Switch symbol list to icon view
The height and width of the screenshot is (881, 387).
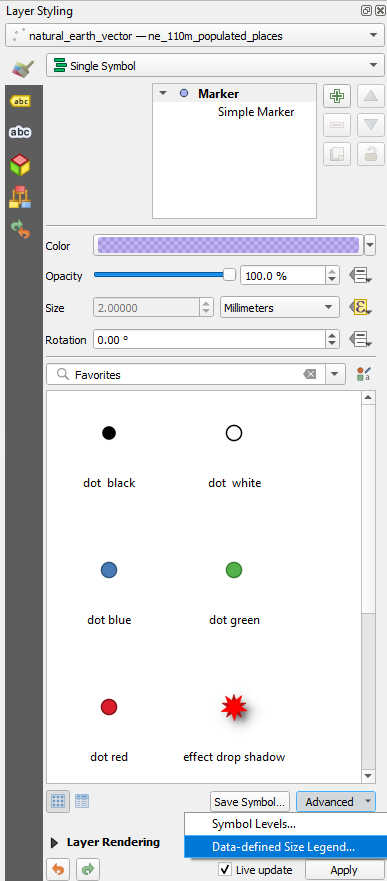click(x=58, y=801)
